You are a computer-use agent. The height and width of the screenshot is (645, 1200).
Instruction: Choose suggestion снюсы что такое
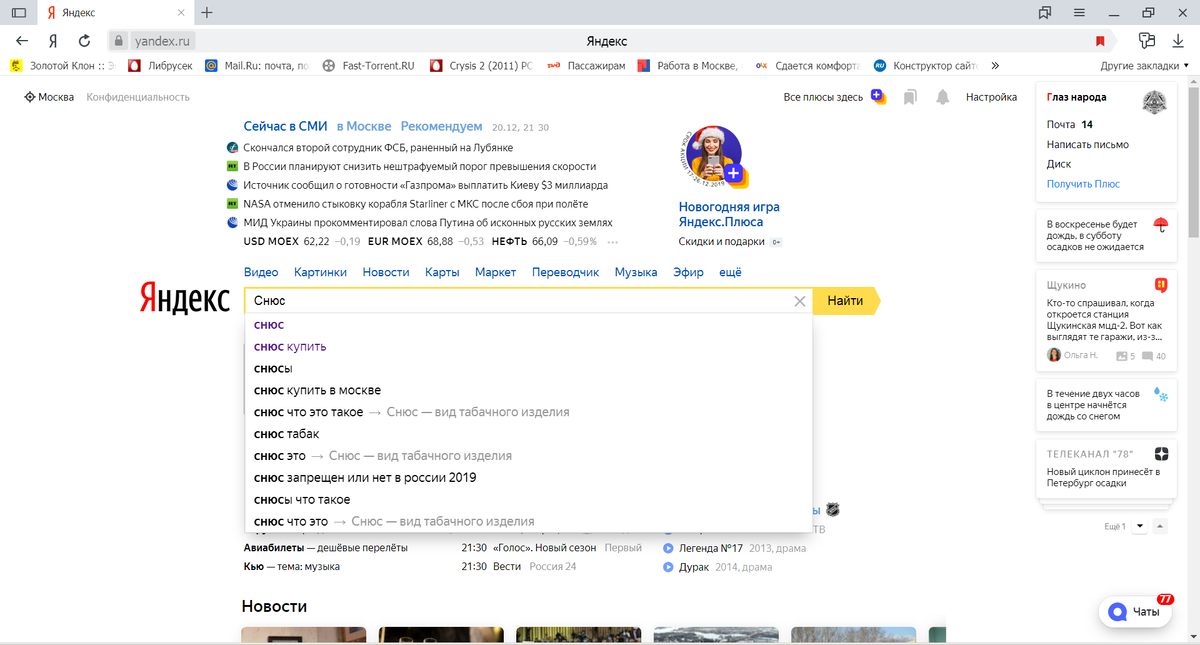click(528, 500)
